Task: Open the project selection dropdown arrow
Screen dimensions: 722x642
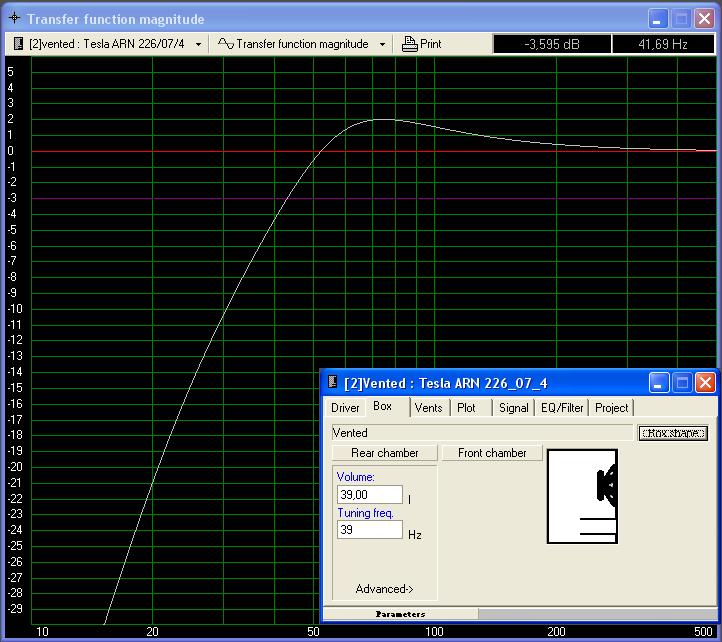Action: (x=198, y=44)
